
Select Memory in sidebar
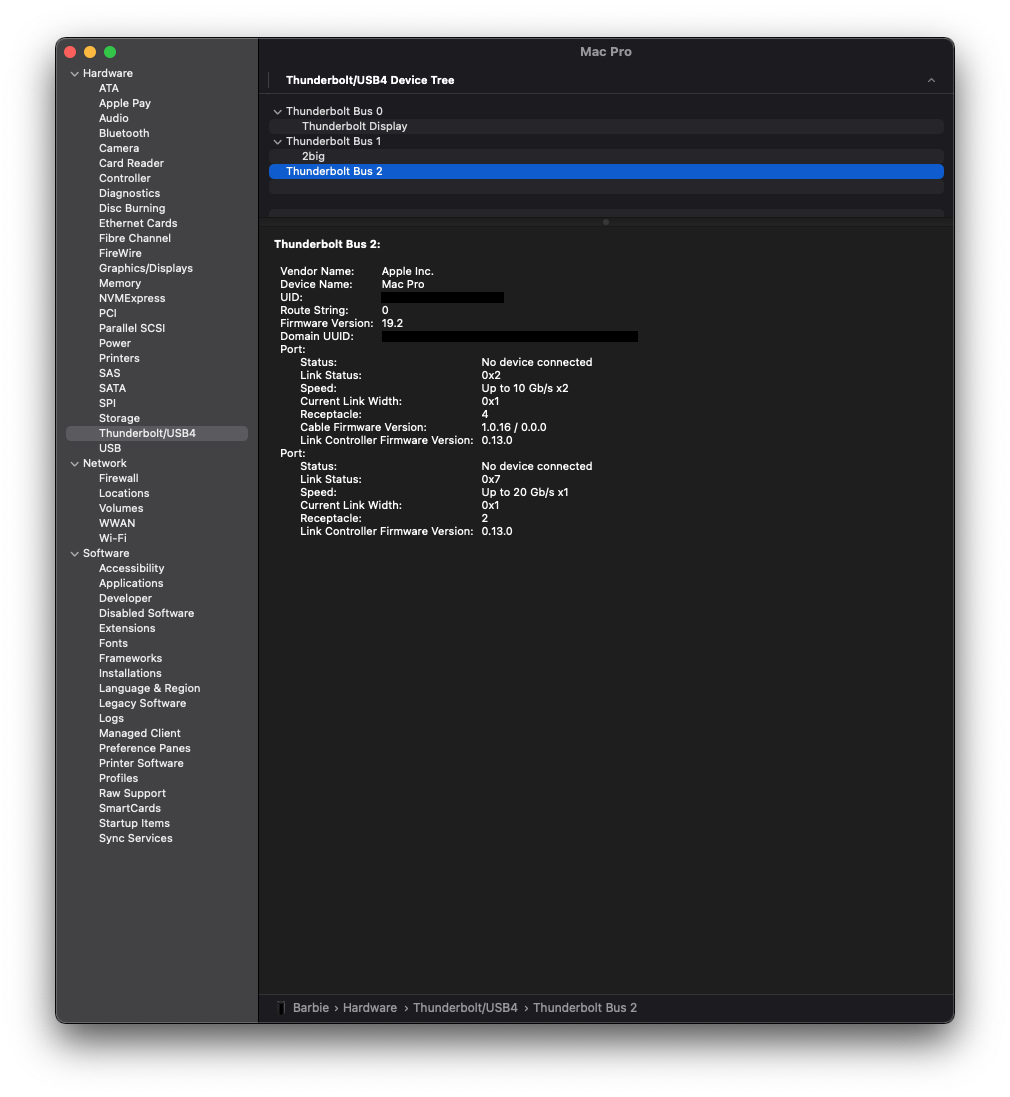point(120,283)
